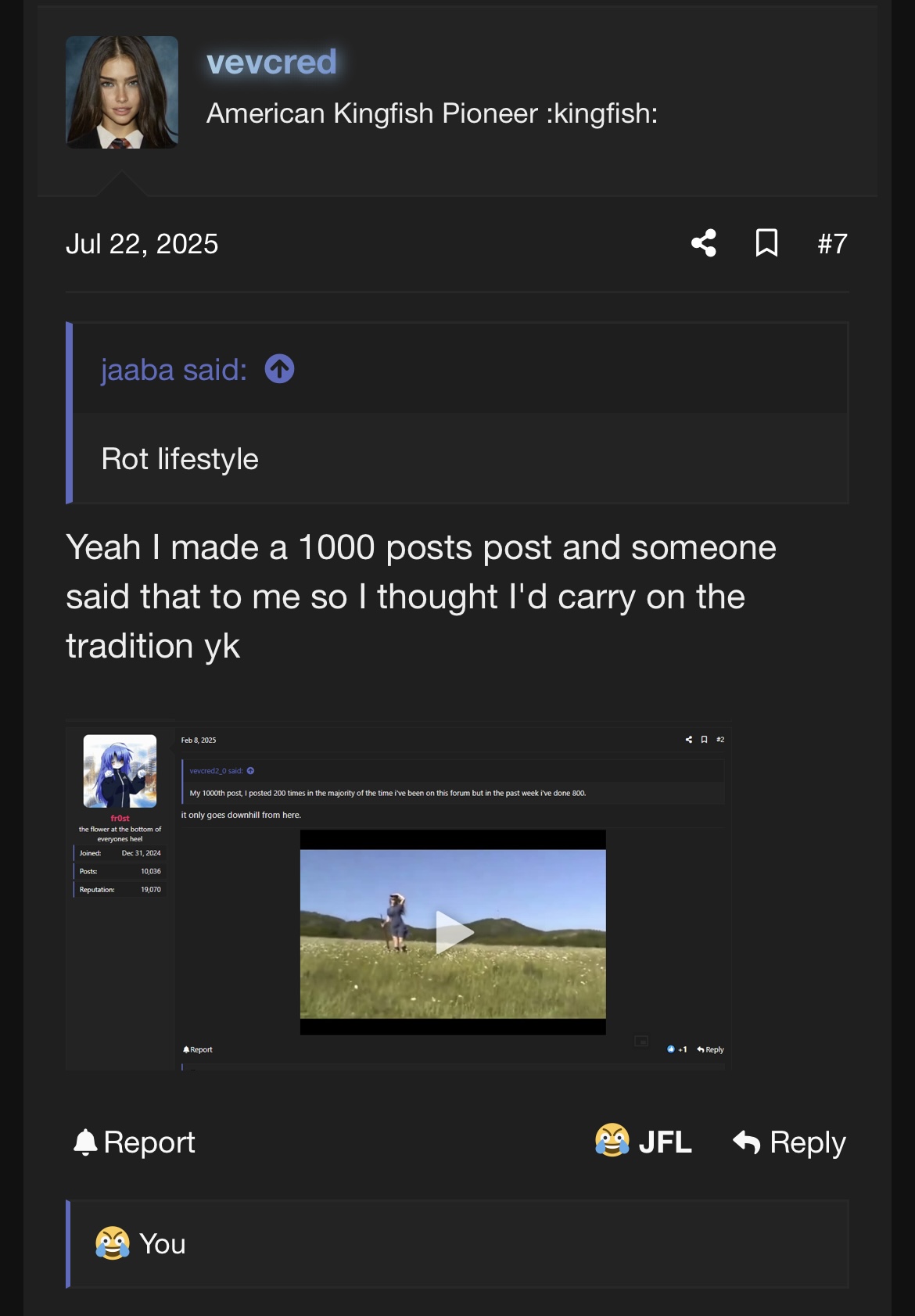Jump to jaaba's original post via arrow
Image resolution: width=915 pixels, height=1316 pixels.
click(279, 369)
